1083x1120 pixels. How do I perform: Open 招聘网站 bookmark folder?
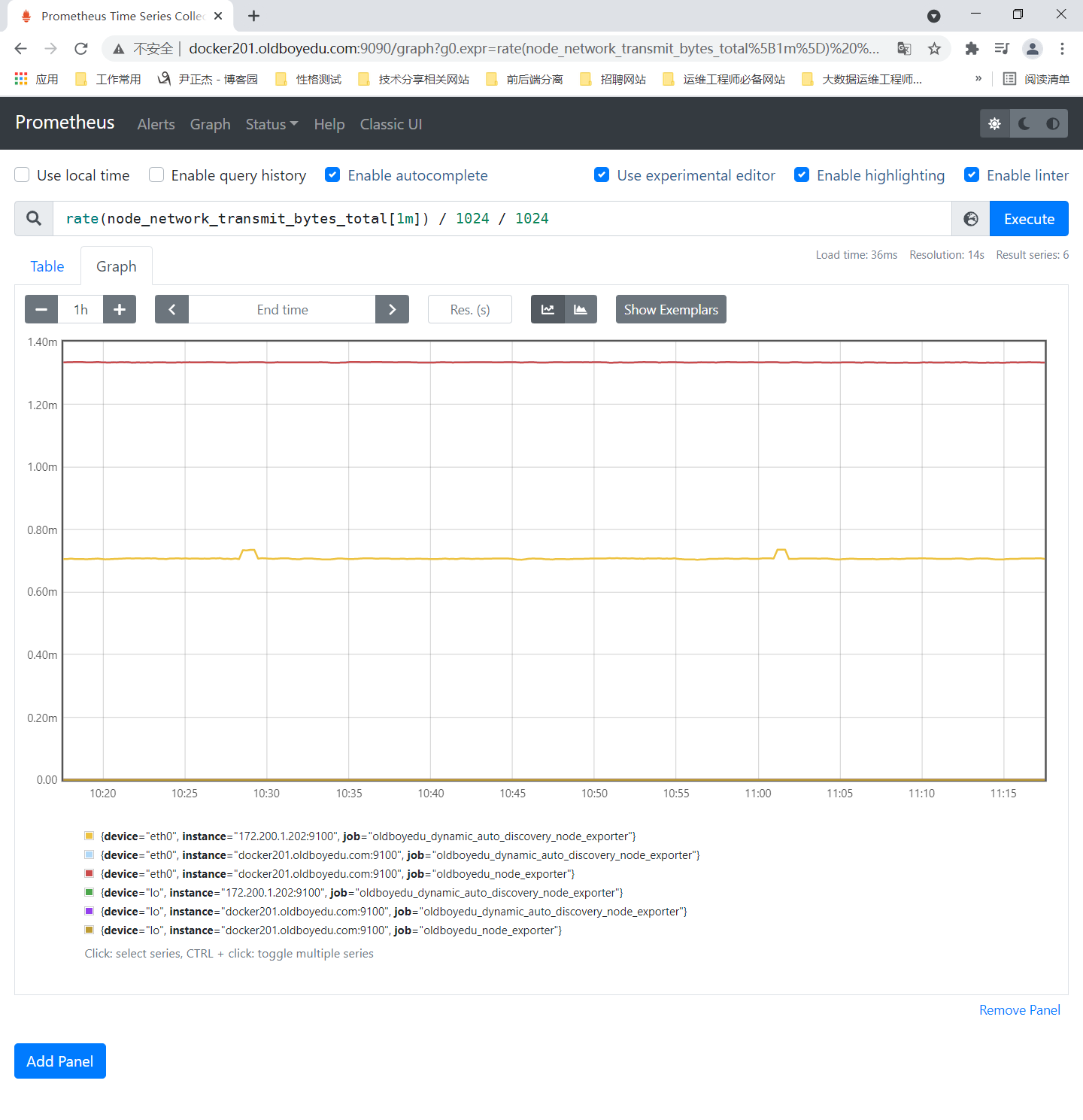[x=614, y=79]
